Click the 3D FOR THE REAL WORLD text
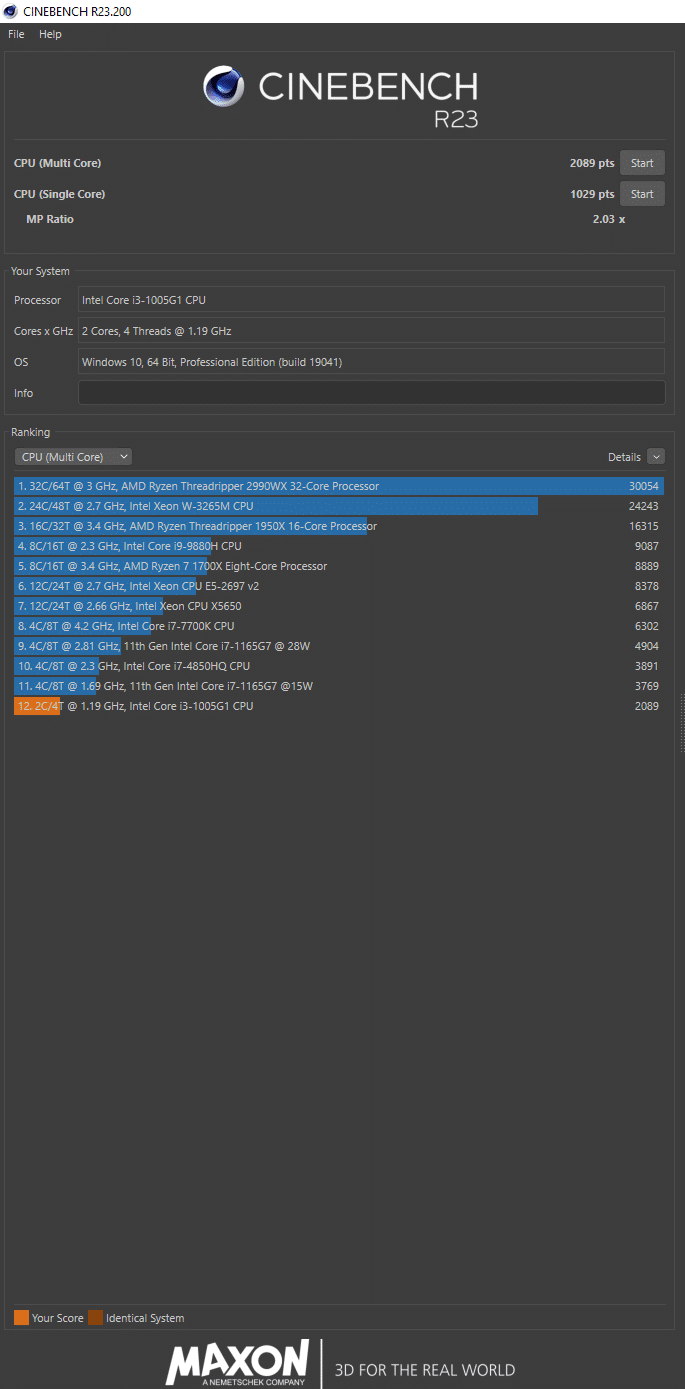The height and width of the screenshot is (1389, 685). pyautogui.click(x=425, y=1370)
